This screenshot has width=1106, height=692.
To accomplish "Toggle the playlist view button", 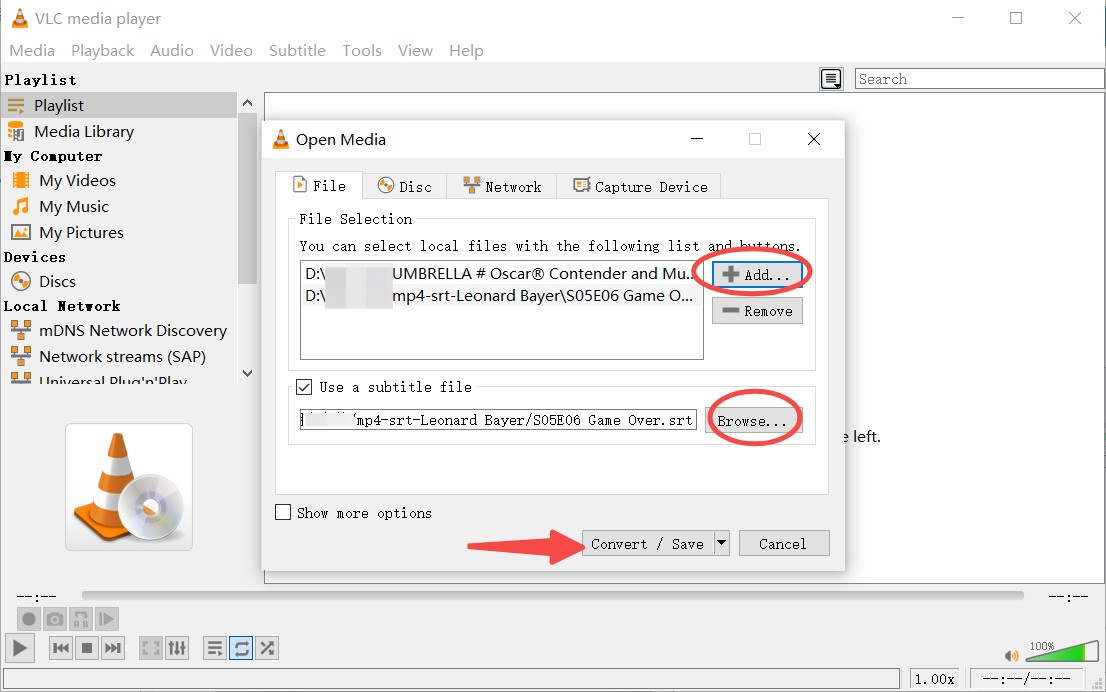I will pos(215,648).
